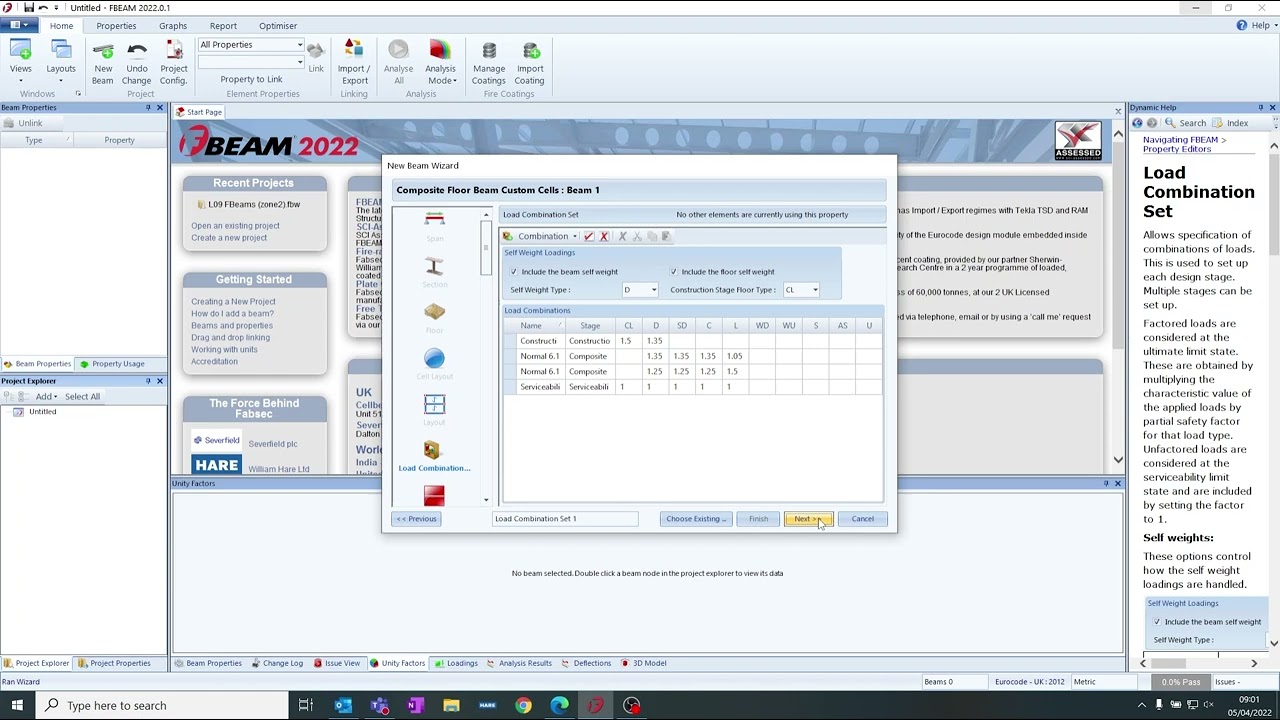
Task: Click the red cube wizard step icon
Action: click(434, 495)
